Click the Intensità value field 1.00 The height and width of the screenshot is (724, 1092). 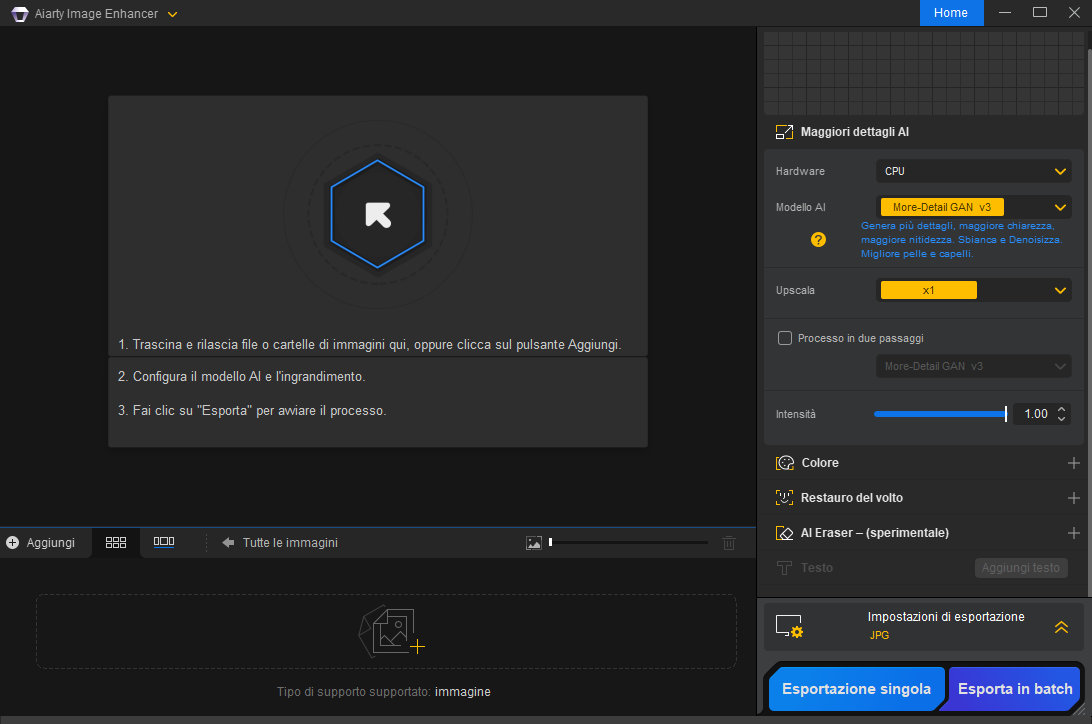[x=1035, y=414]
